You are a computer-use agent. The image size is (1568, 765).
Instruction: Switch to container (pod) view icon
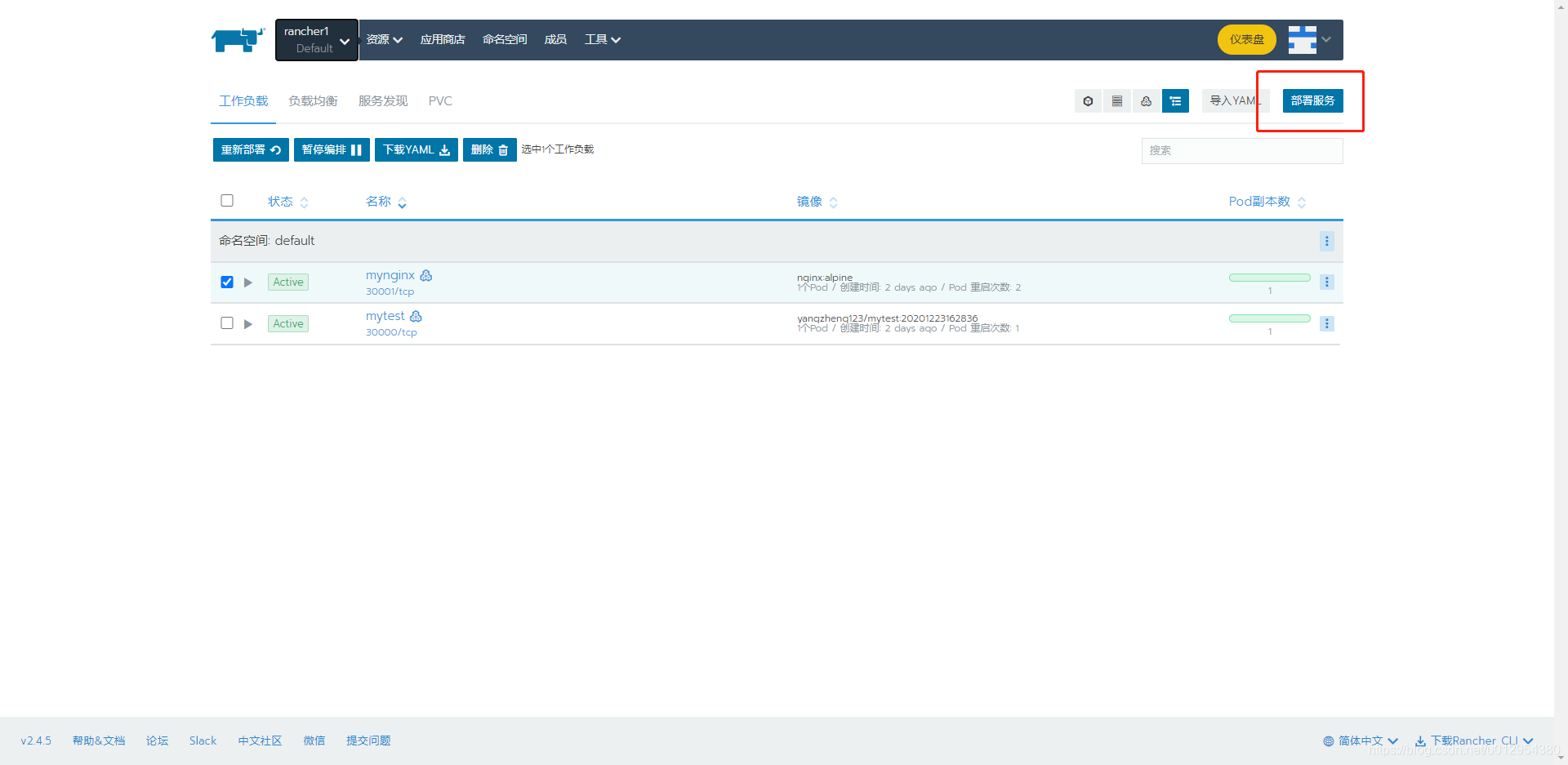pyautogui.click(x=1088, y=101)
